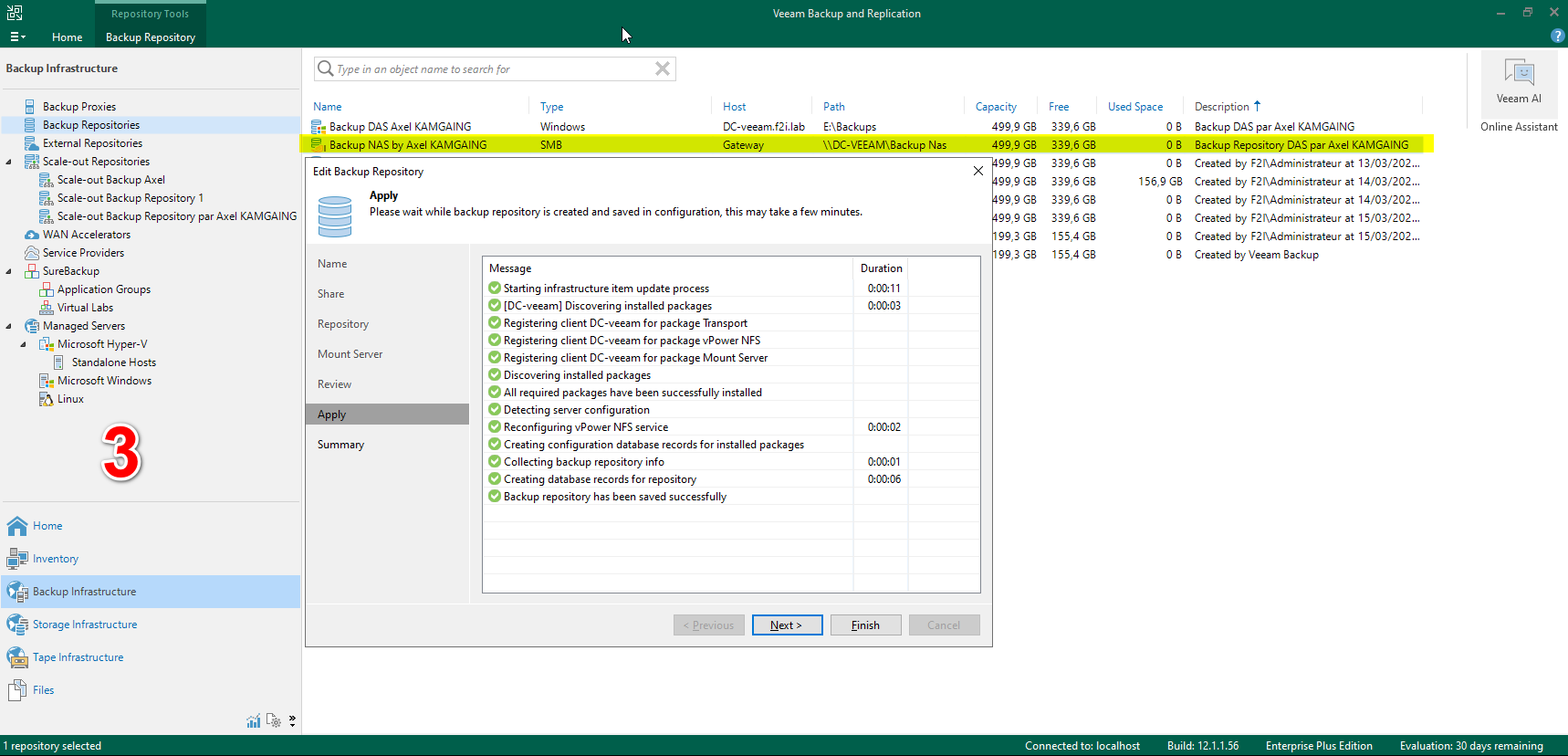
Task: Open Backup Infrastructure view
Action: tap(151, 592)
